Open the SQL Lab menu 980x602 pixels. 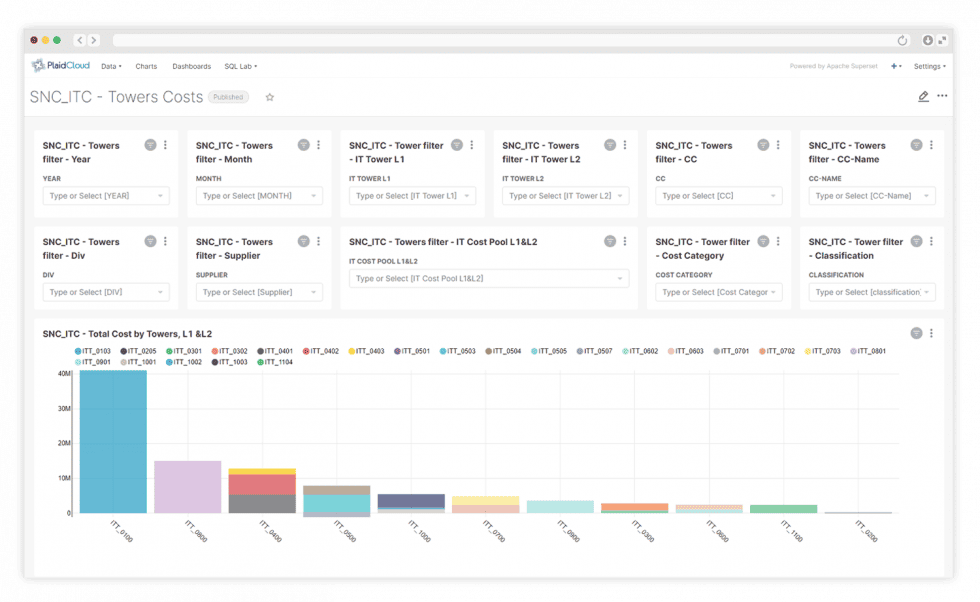[241, 66]
